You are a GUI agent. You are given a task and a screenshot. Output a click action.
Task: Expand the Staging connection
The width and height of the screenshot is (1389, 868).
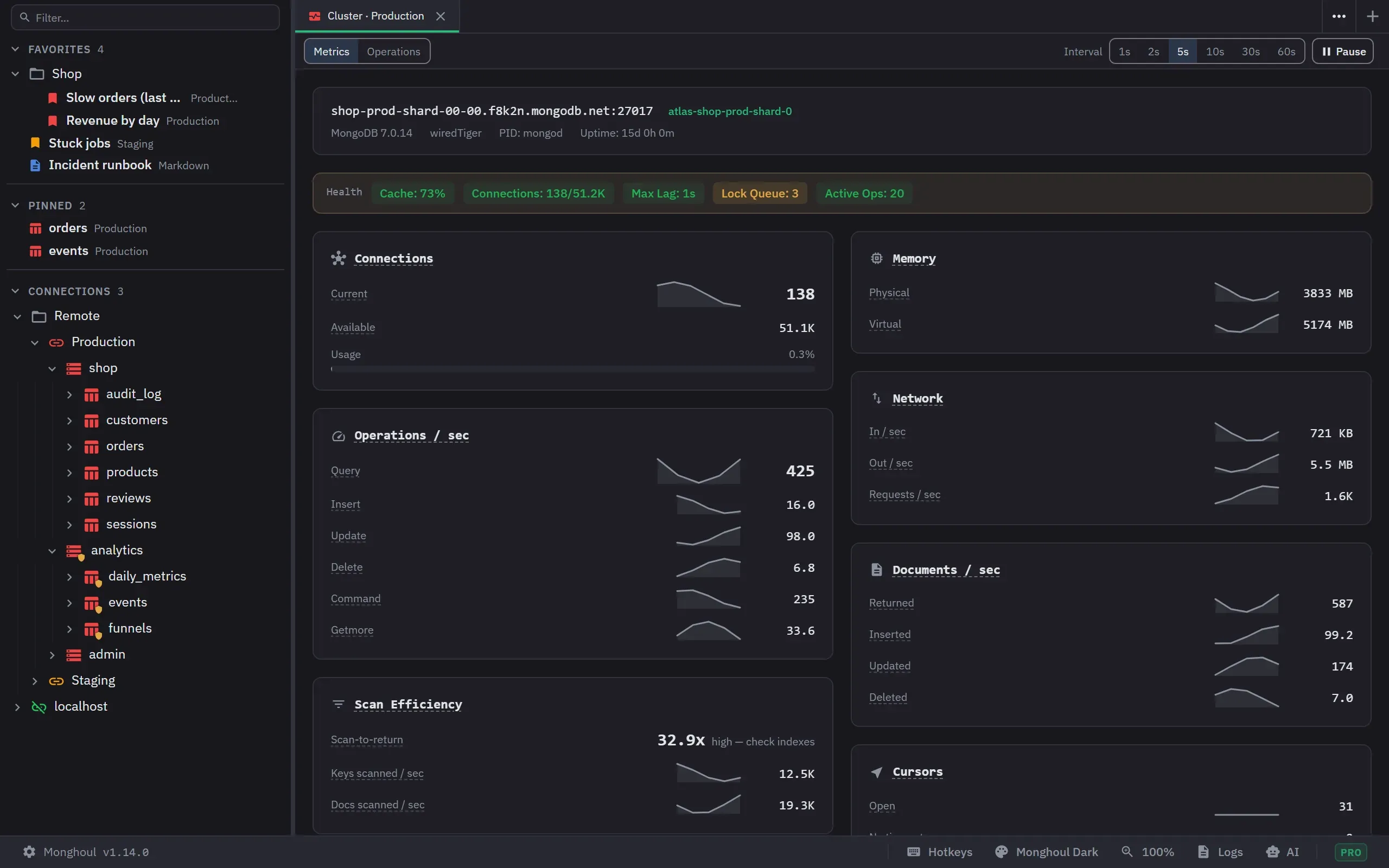point(35,681)
